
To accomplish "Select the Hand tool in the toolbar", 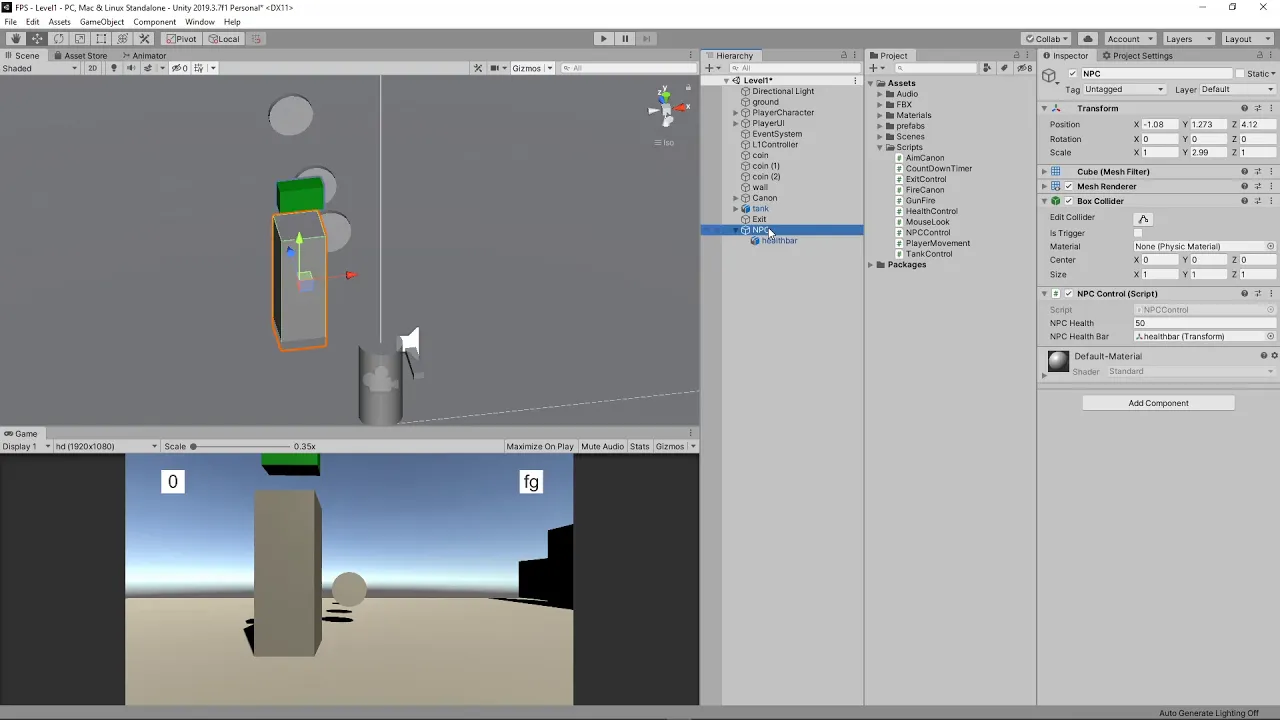I will click(x=15, y=39).
